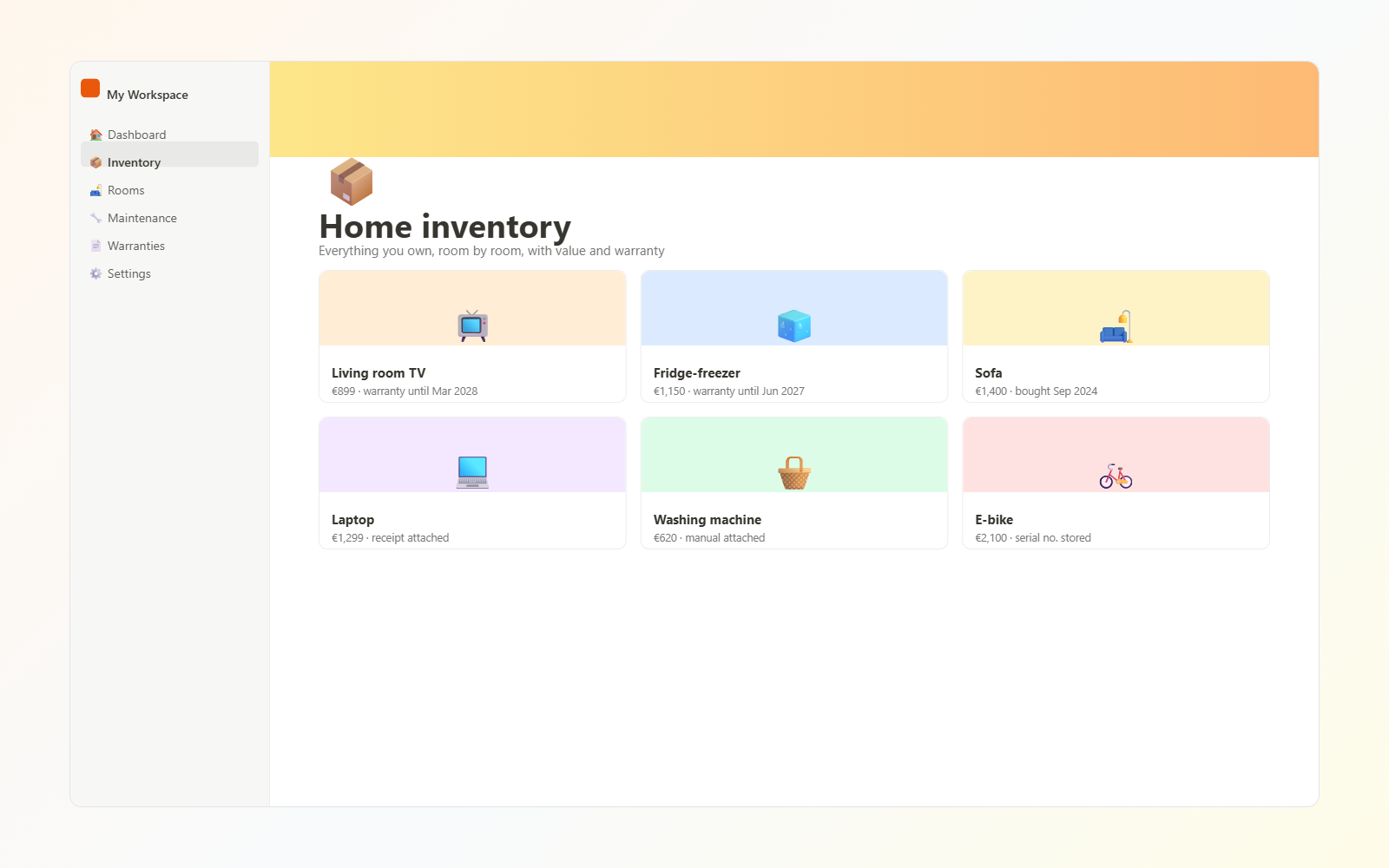Open the Fridge-freezer item title

697,373
